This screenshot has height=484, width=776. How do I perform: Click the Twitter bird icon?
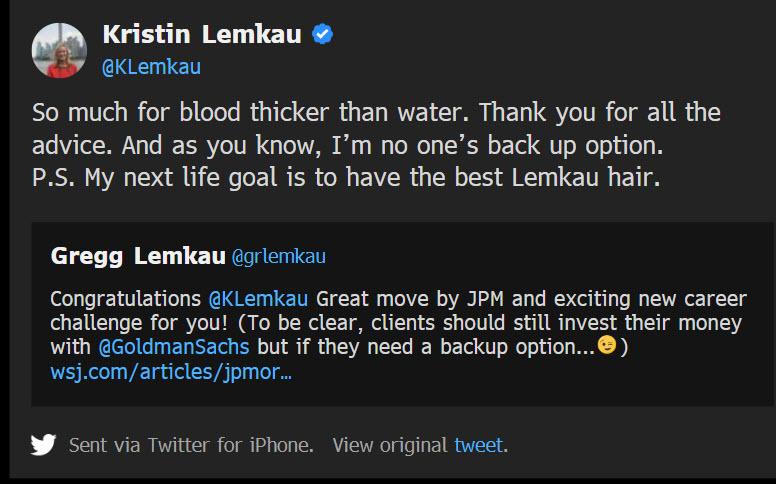coord(43,444)
